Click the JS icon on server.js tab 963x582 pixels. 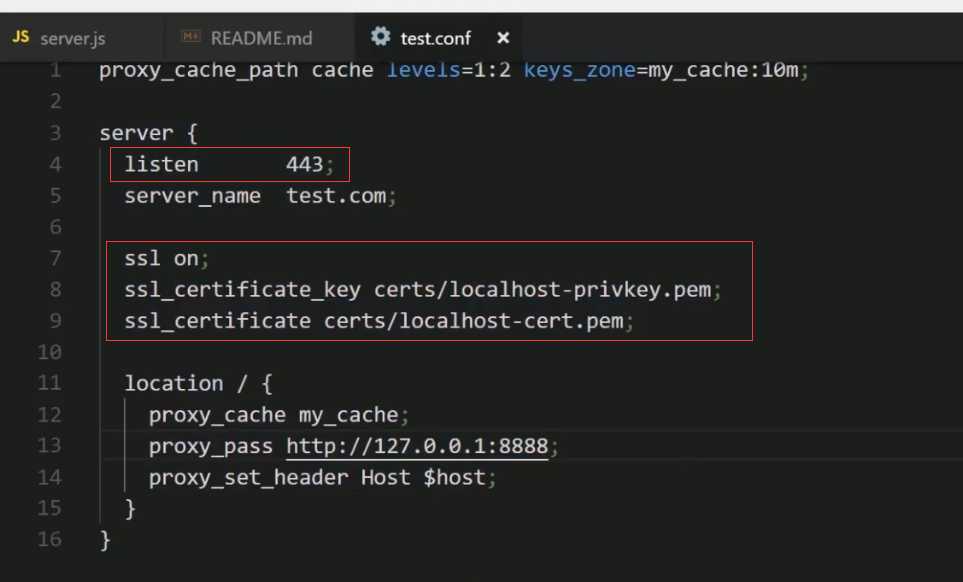pyautogui.click(x=21, y=37)
